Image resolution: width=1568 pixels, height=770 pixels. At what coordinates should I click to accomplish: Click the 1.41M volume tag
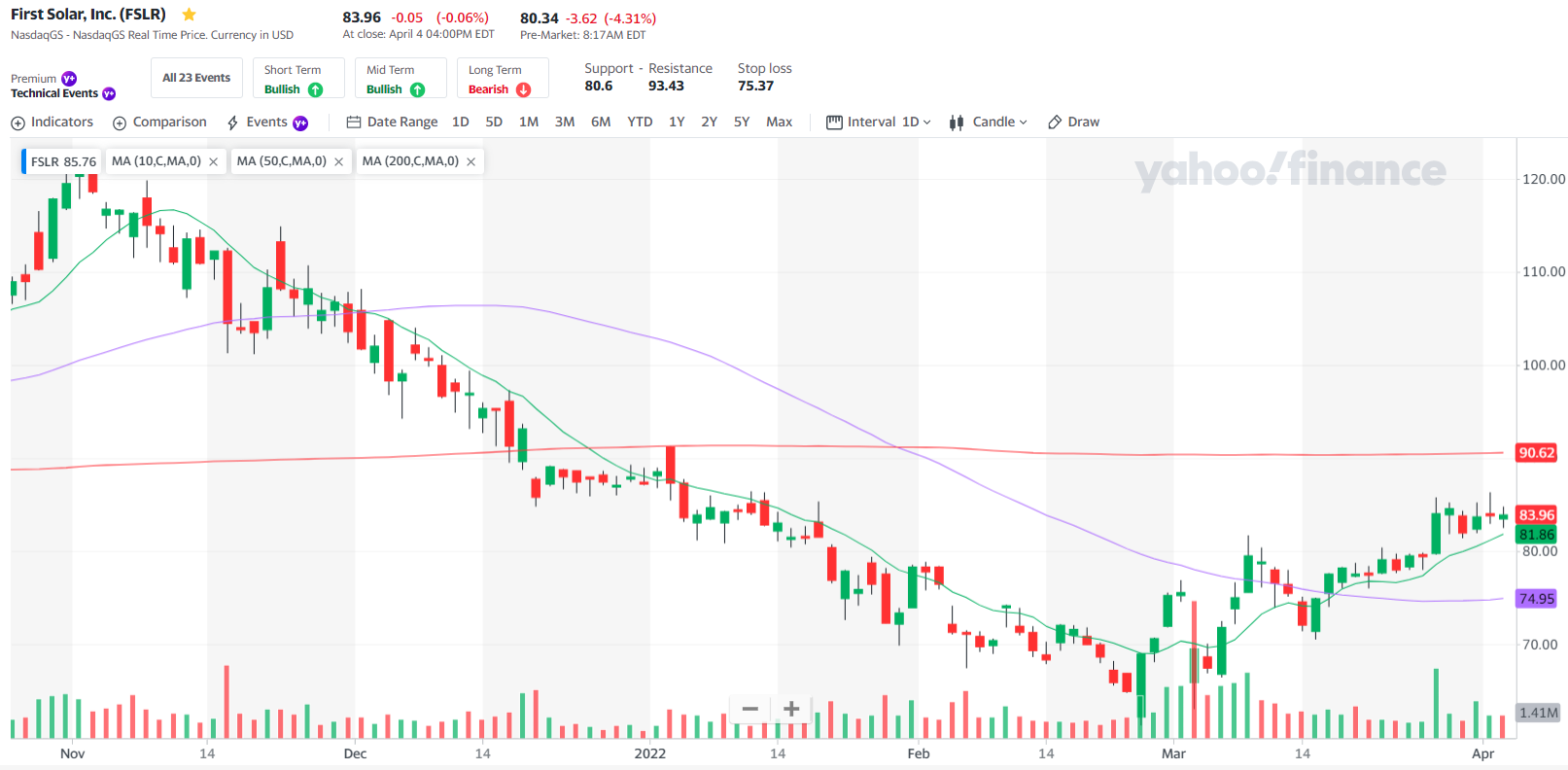(x=1539, y=713)
